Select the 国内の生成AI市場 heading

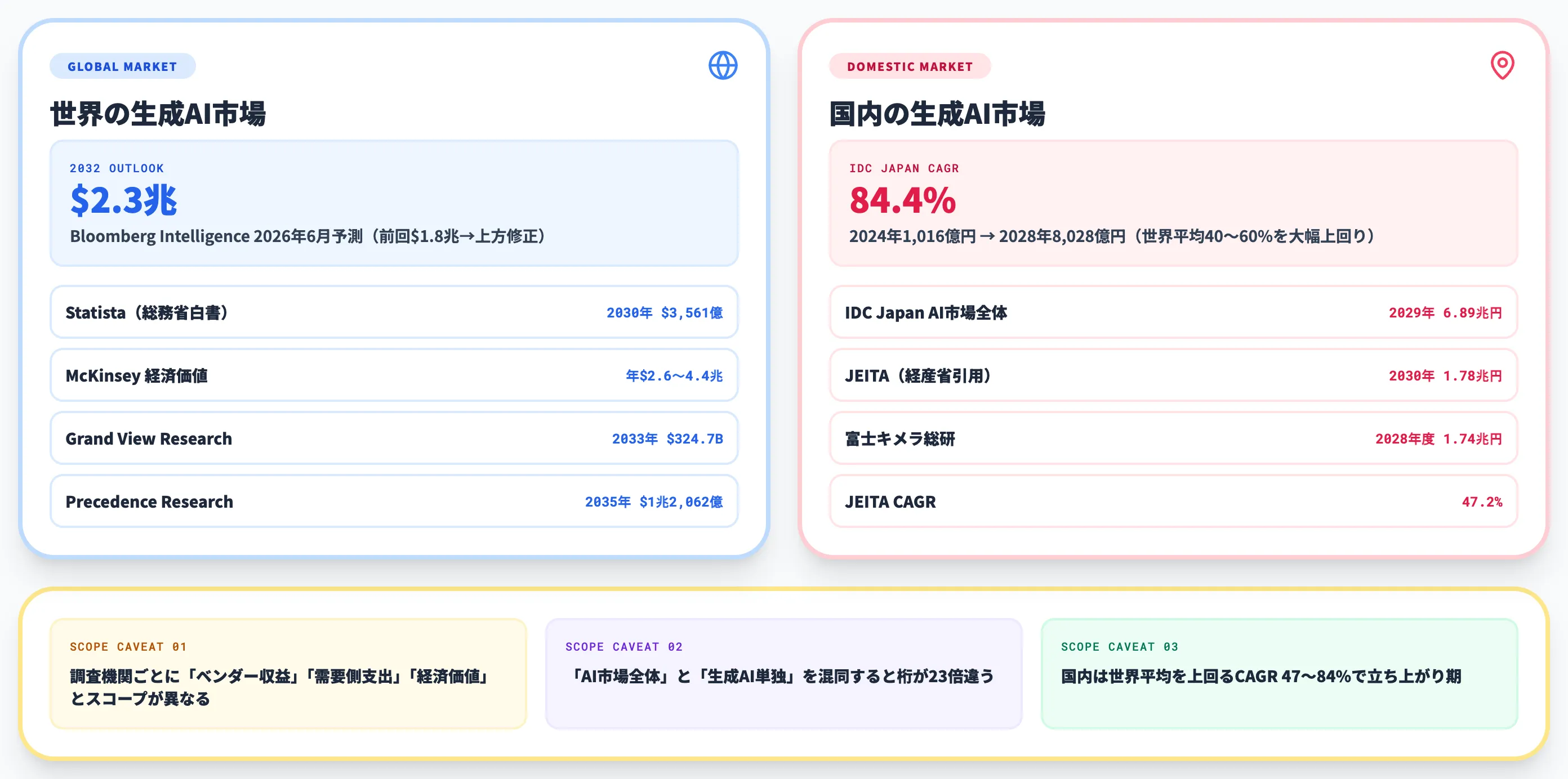(x=937, y=114)
